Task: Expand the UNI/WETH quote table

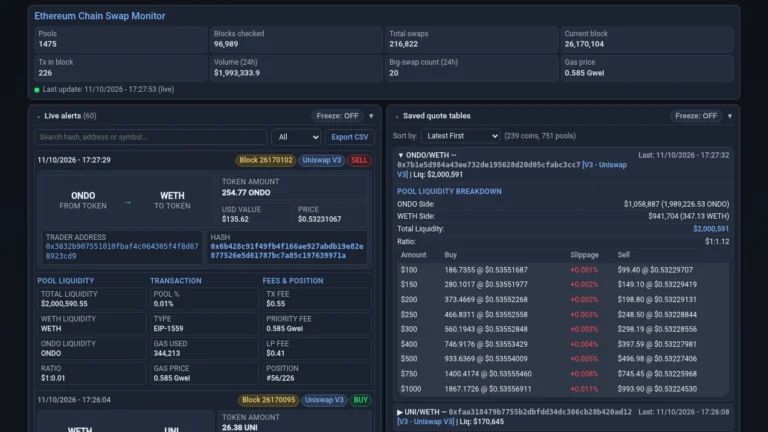Action: pyautogui.click(x=400, y=412)
